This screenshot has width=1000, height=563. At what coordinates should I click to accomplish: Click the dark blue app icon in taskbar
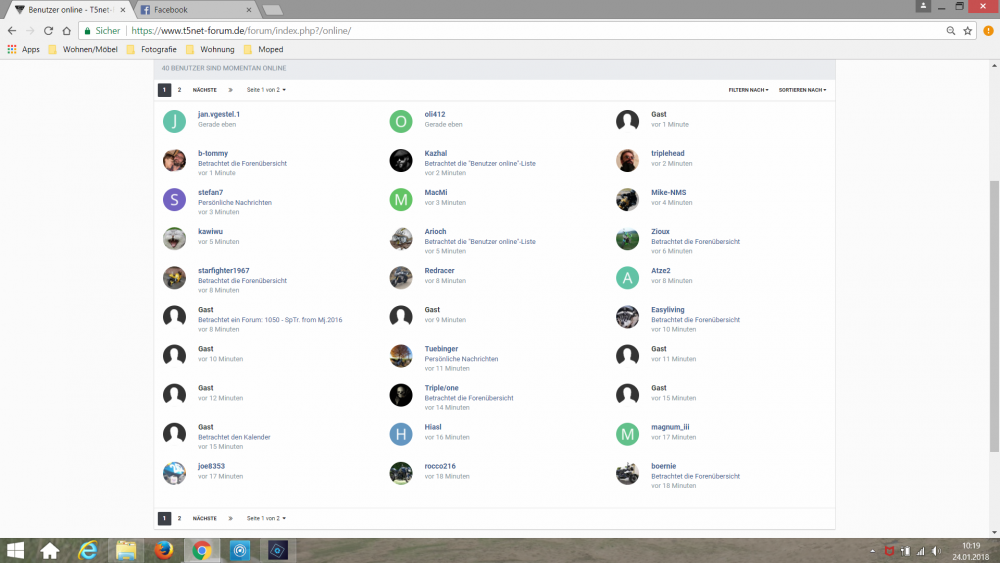pyautogui.click(x=277, y=550)
